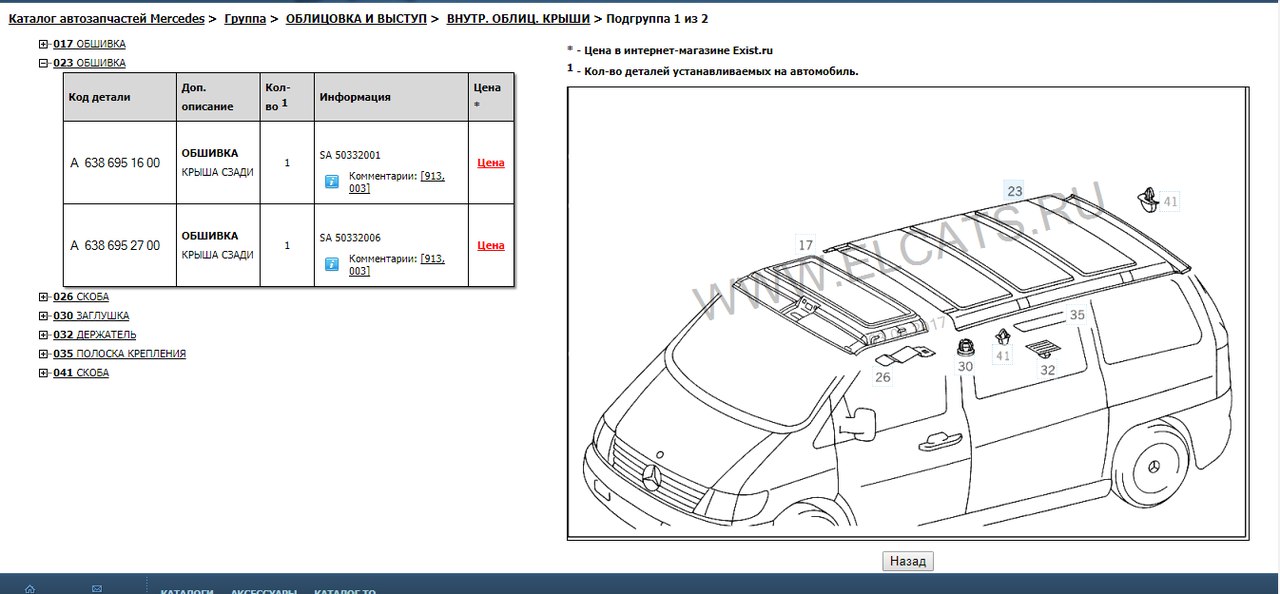Select part code A 638 695 16 00
Image resolution: width=1280 pixels, height=594 pixels.
(x=115, y=163)
